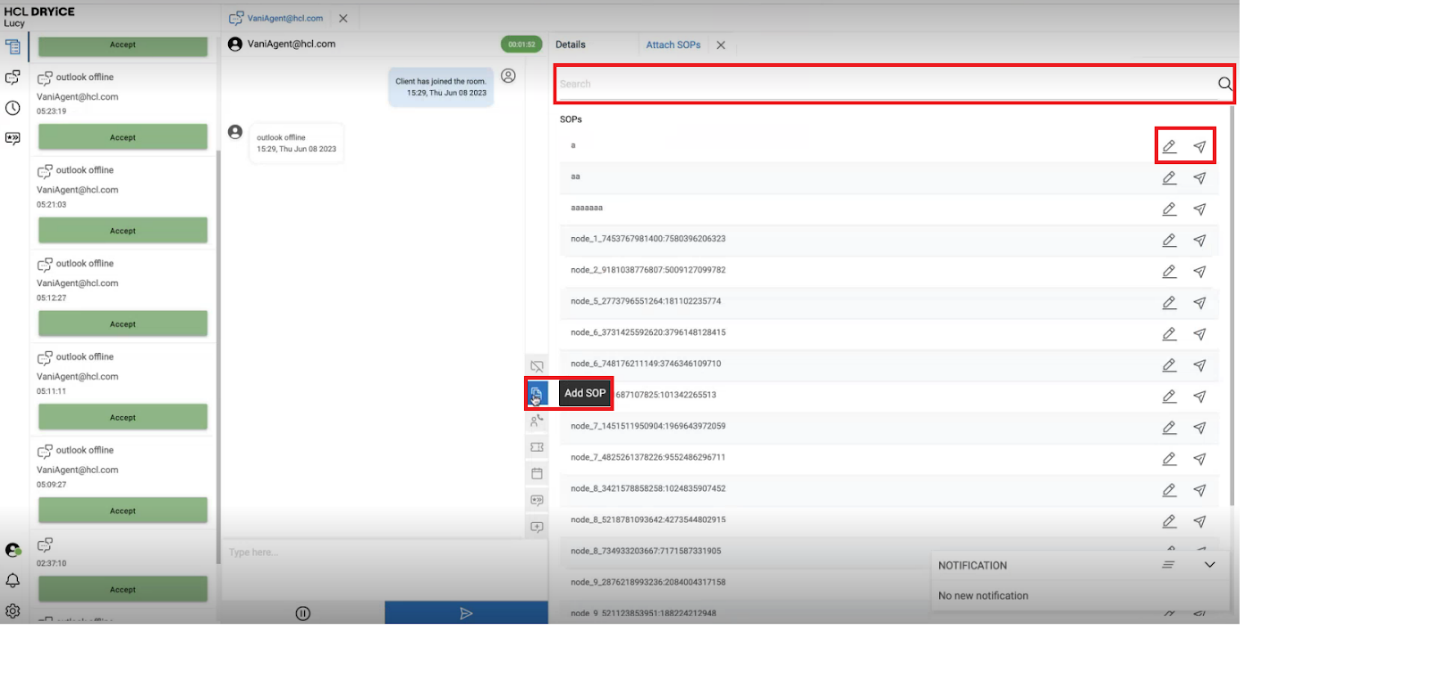1431x679 pixels.
Task: Send the SOP named aa
Action: [1200, 178]
